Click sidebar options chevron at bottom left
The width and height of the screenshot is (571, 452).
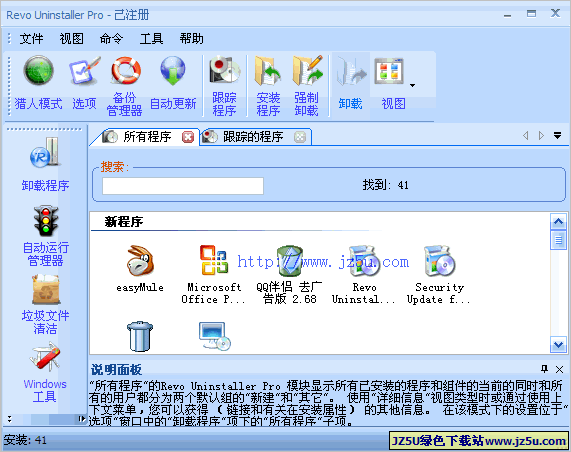(x=9, y=419)
